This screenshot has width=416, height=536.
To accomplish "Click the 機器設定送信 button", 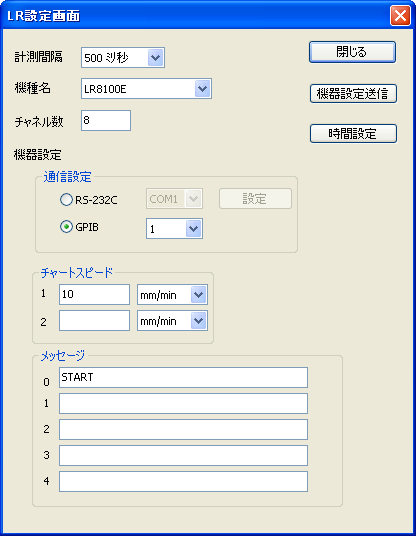I will [353, 93].
